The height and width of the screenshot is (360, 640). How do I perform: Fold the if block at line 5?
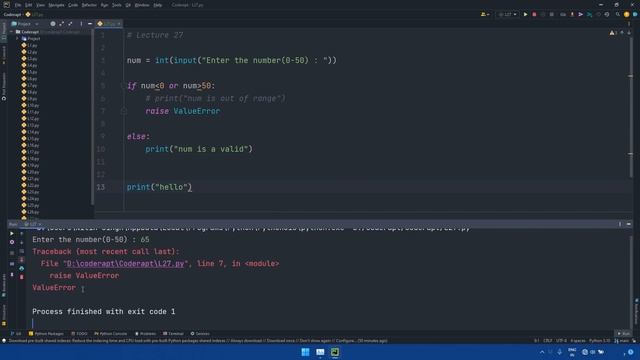[x=123, y=86]
